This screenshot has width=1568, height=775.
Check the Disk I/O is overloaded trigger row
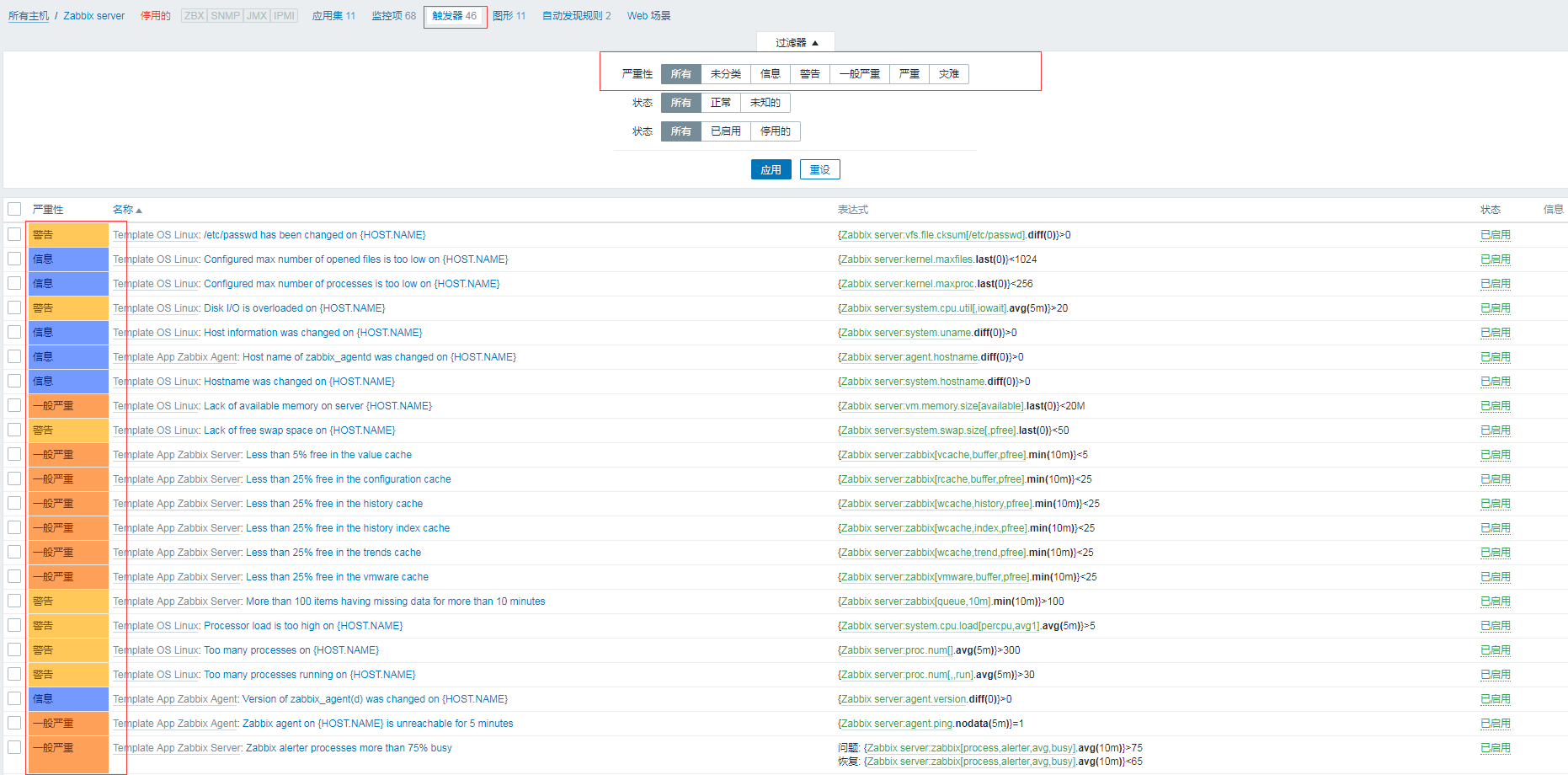pyautogui.click(x=14, y=307)
